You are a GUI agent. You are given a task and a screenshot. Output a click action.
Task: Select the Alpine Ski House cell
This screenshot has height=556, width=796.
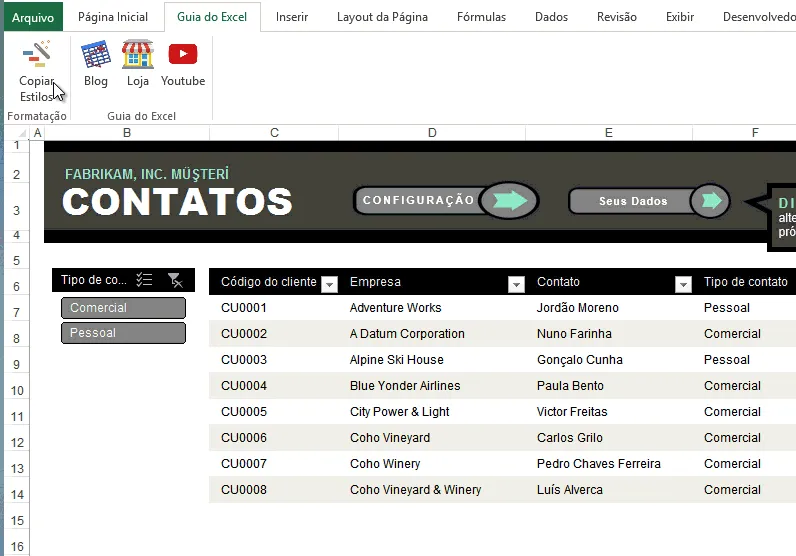click(x=432, y=359)
